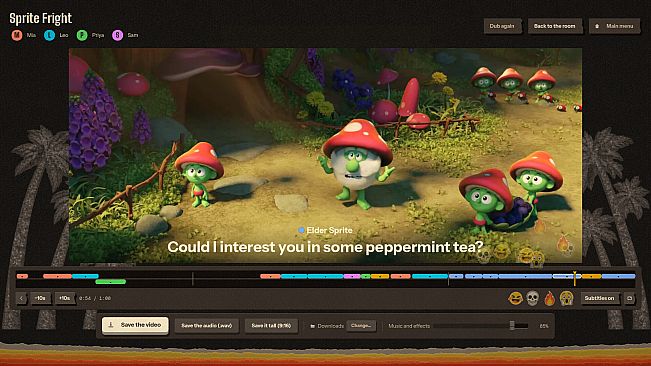
Task: Click the small icon button beside Subtitles on
Action: pos(629,298)
